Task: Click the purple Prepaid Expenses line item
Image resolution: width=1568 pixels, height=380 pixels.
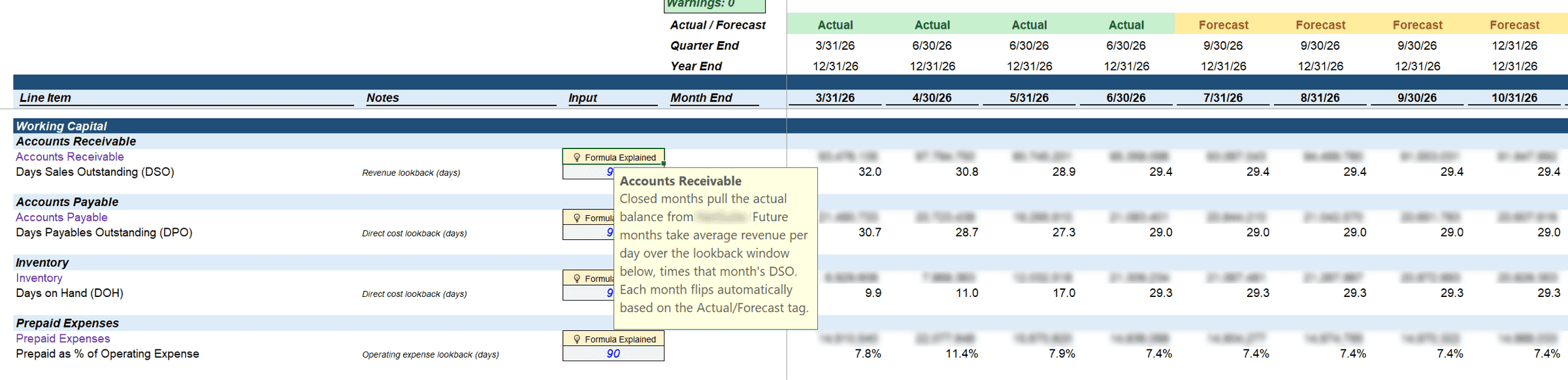Action: [63, 339]
